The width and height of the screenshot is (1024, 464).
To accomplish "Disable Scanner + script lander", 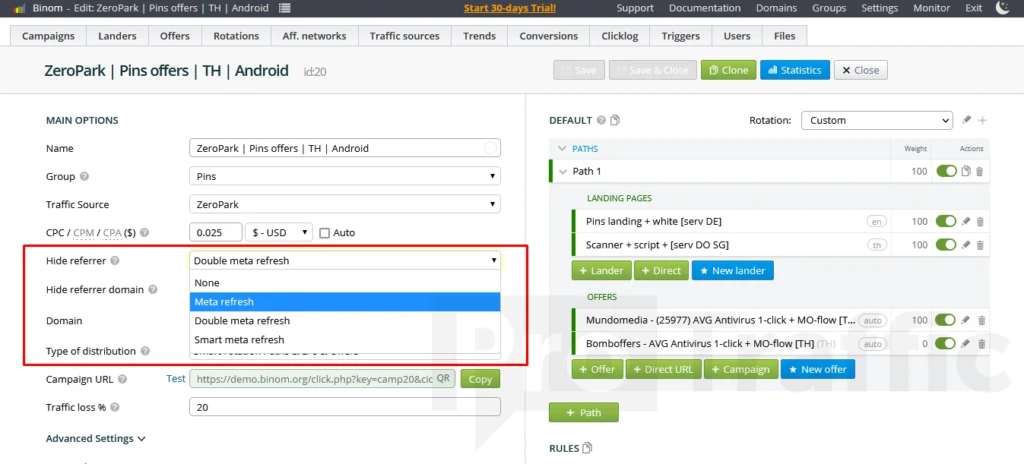I will [946, 245].
